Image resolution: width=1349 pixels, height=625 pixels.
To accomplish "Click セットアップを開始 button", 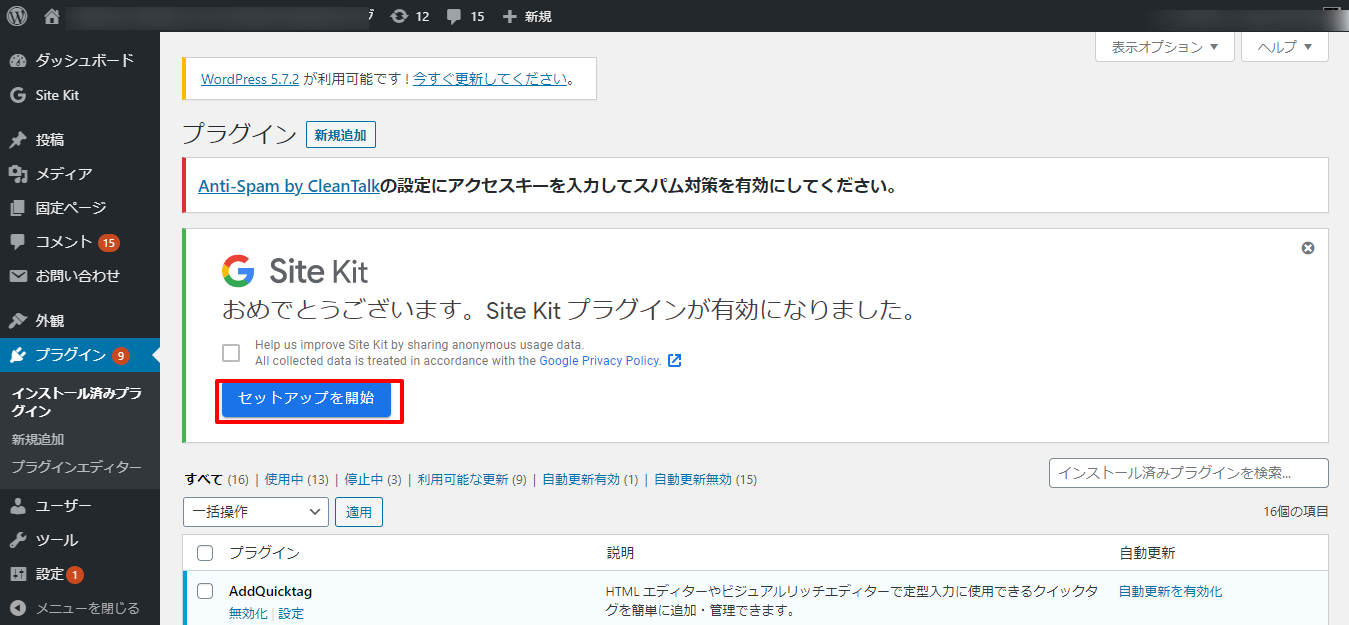I will coord(306,398).
